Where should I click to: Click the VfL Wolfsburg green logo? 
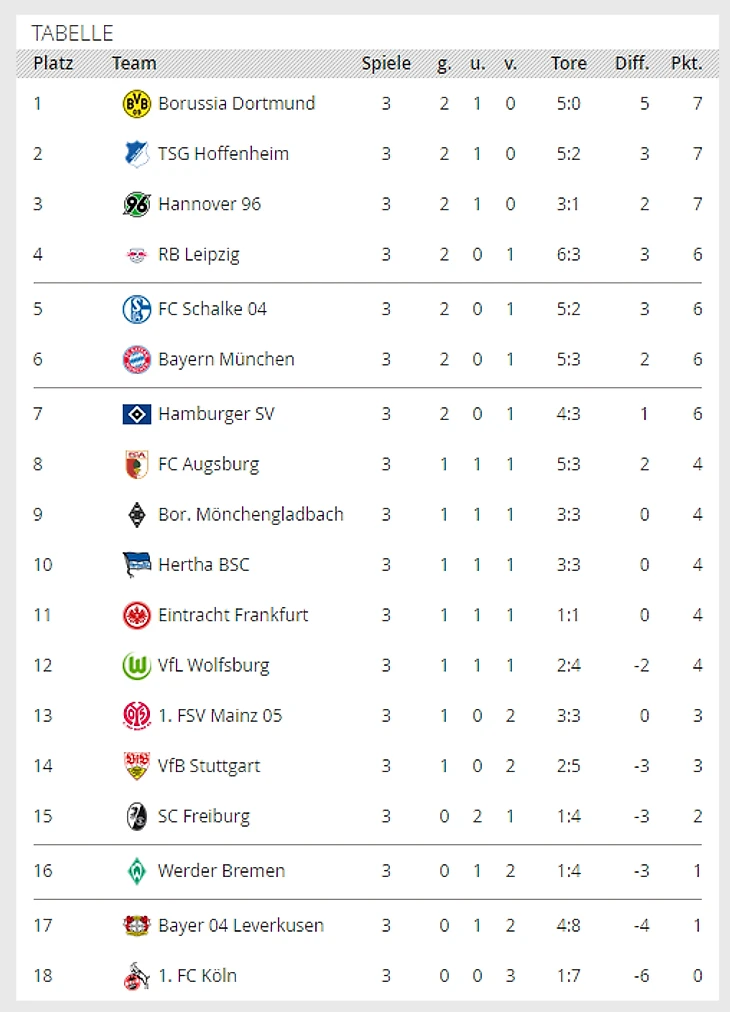coord(136,665)
